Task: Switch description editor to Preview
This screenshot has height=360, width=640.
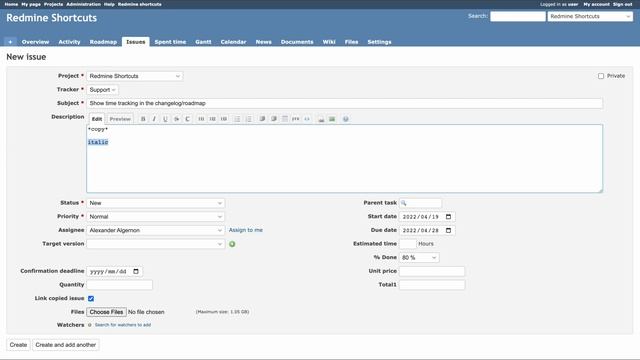Action: pos(120,119)
